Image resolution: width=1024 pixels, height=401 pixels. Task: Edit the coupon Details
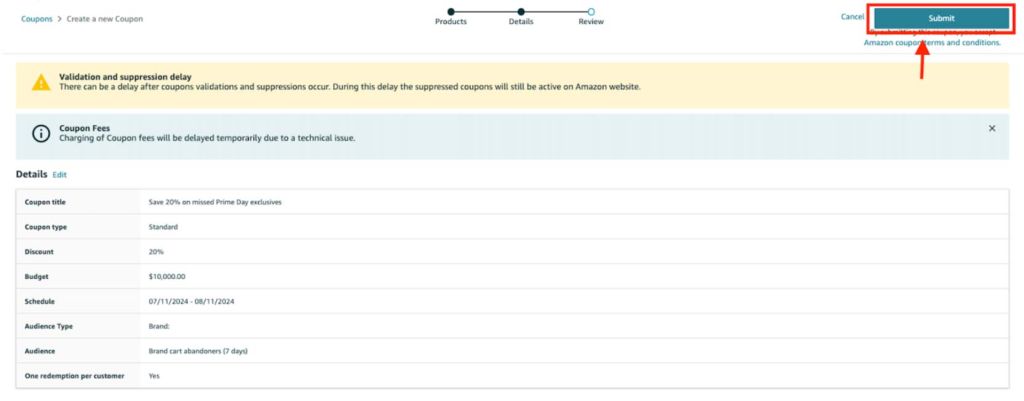click(x=59, y=175)
